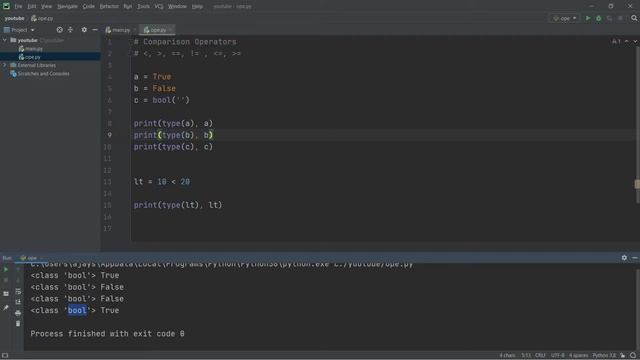Screen dimensions: 640x360
Task: Click 'Process finished with exit code 0' text
Action: point(107,334)
